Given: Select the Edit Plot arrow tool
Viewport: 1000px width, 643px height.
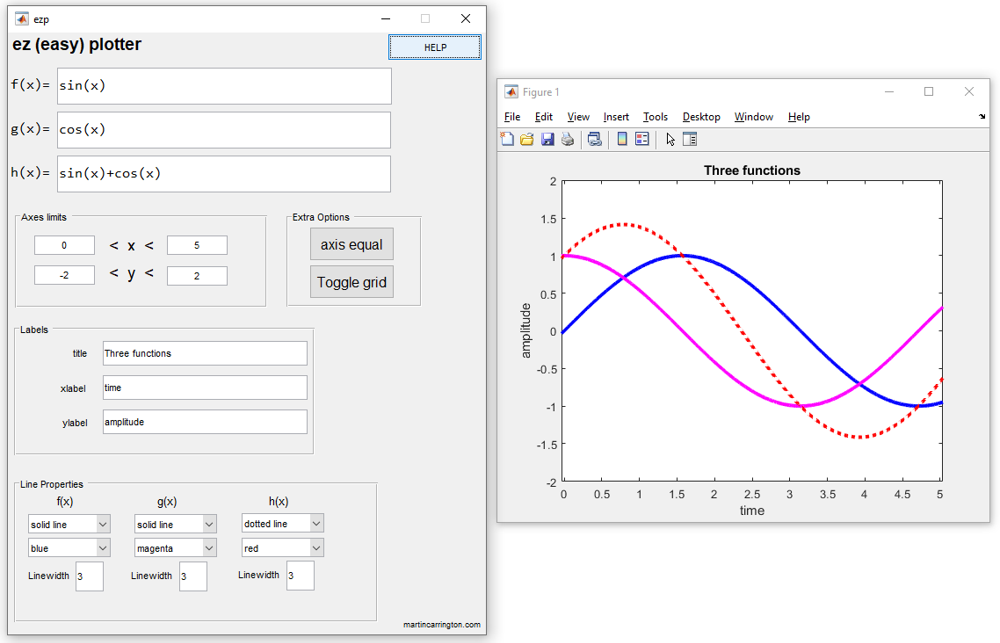Looking at the screenshot, I should tap(670, 140).
